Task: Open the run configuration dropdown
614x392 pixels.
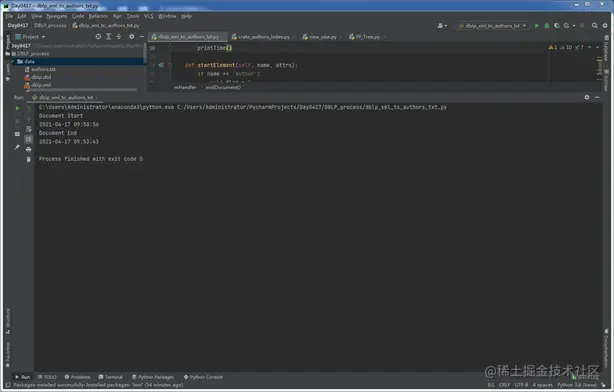Action: [x=493, y=26]
